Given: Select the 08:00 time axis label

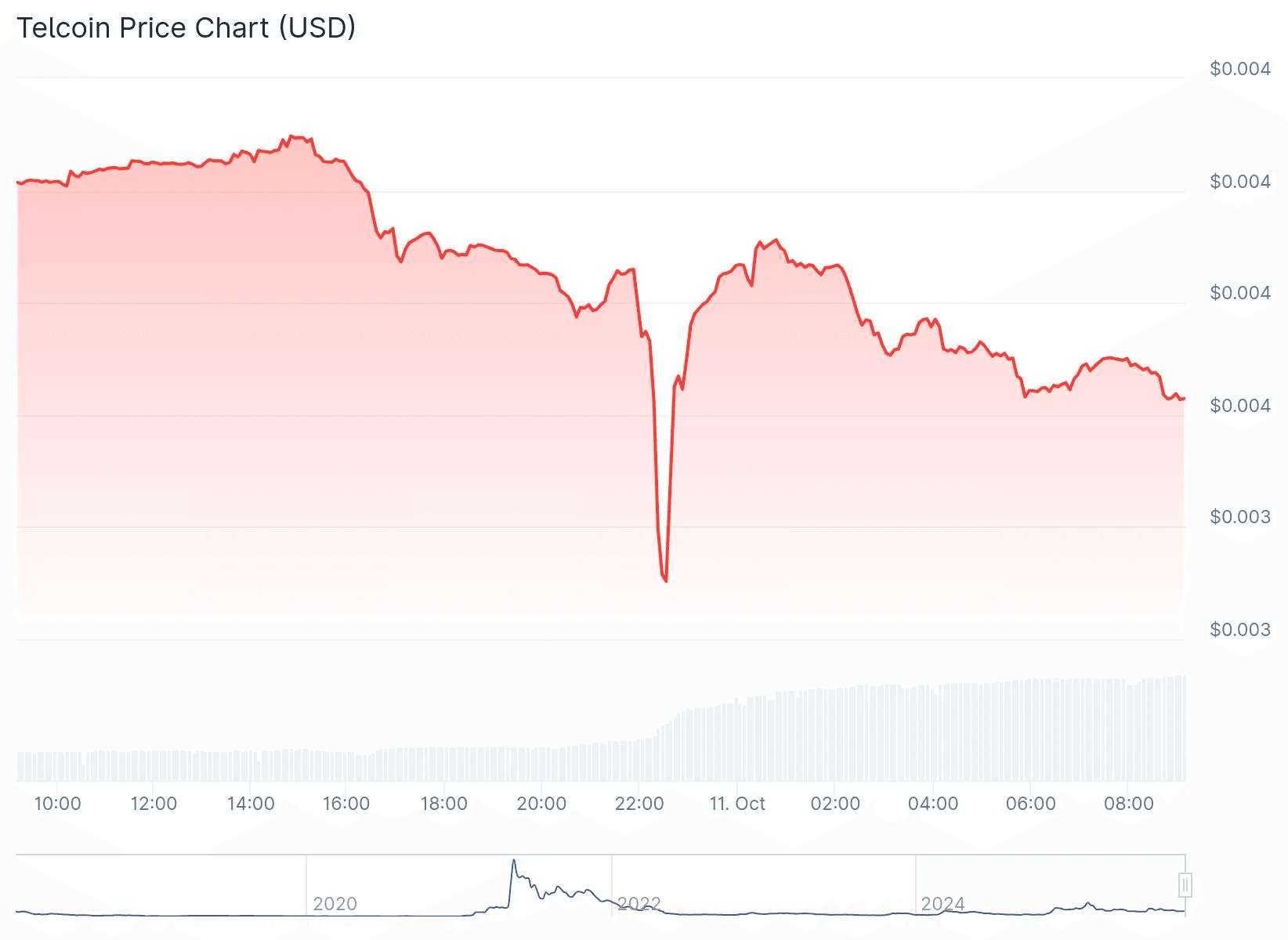Looking at the screenshot, I should point(1128,804).
